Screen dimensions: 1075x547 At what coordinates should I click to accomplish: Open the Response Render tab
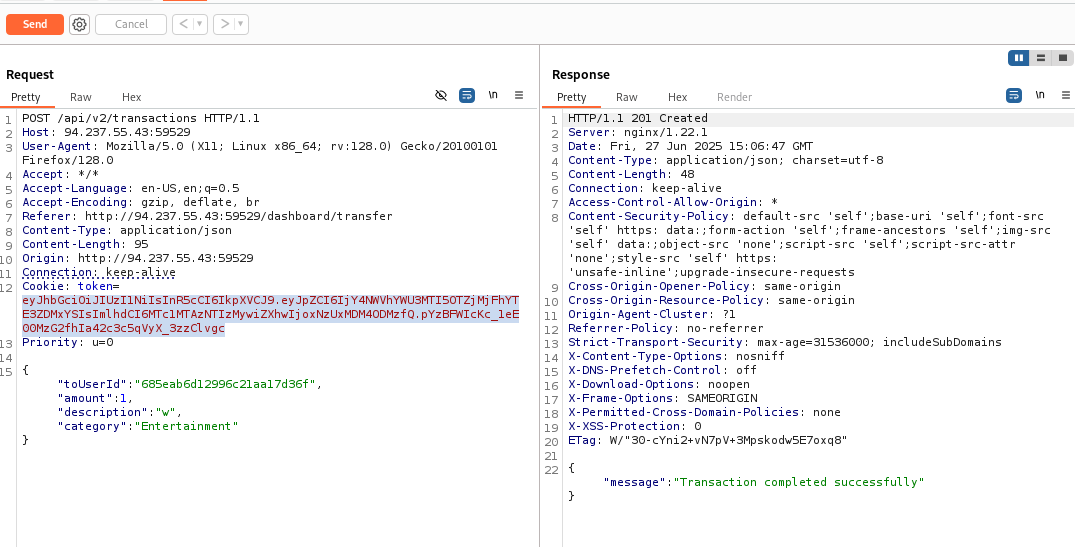[x=734, y=97]
